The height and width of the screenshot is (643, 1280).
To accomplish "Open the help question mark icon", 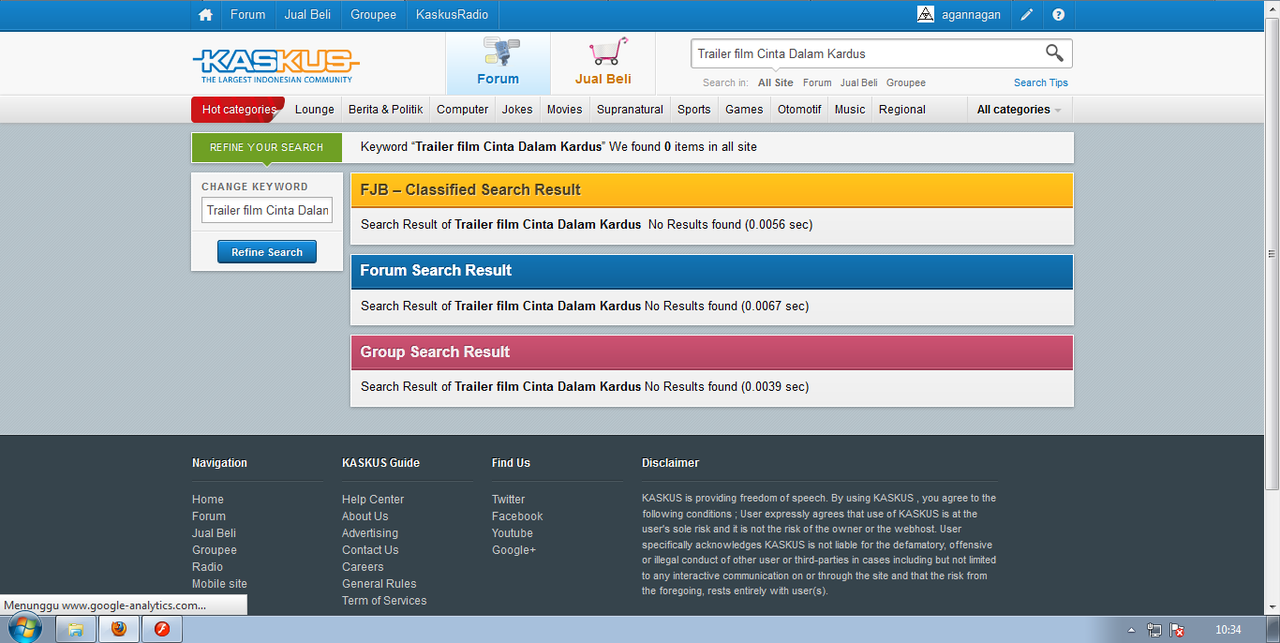I will 1058,15.
